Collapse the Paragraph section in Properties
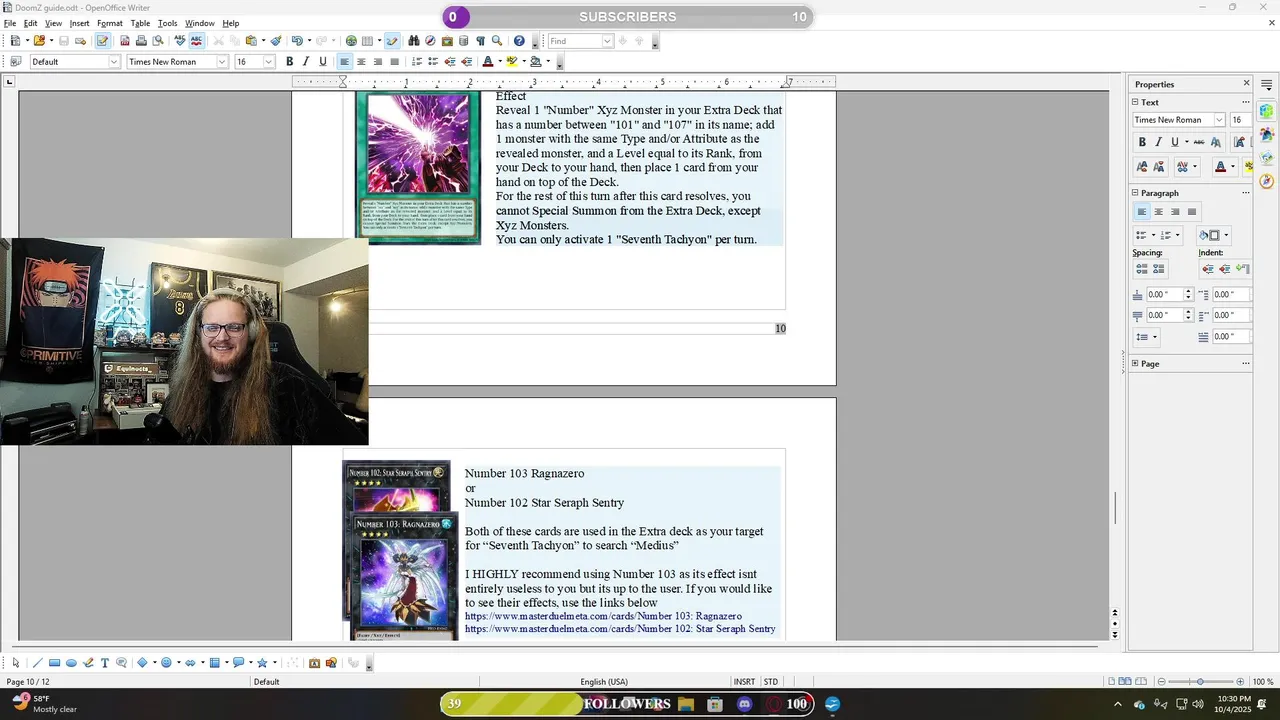This screenshot has height=720, width=1280. 1135,193
